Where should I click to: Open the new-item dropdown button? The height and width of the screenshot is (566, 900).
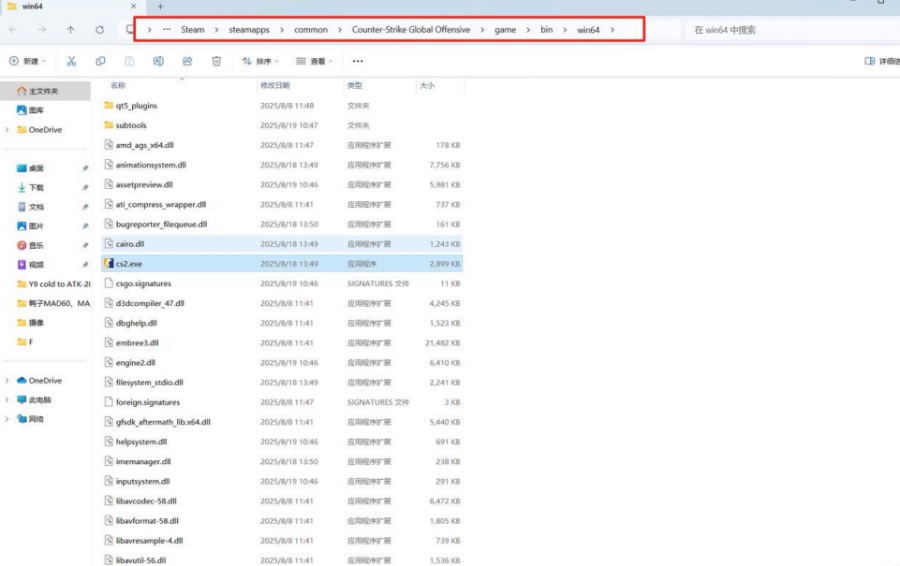(x=27, y=61)
